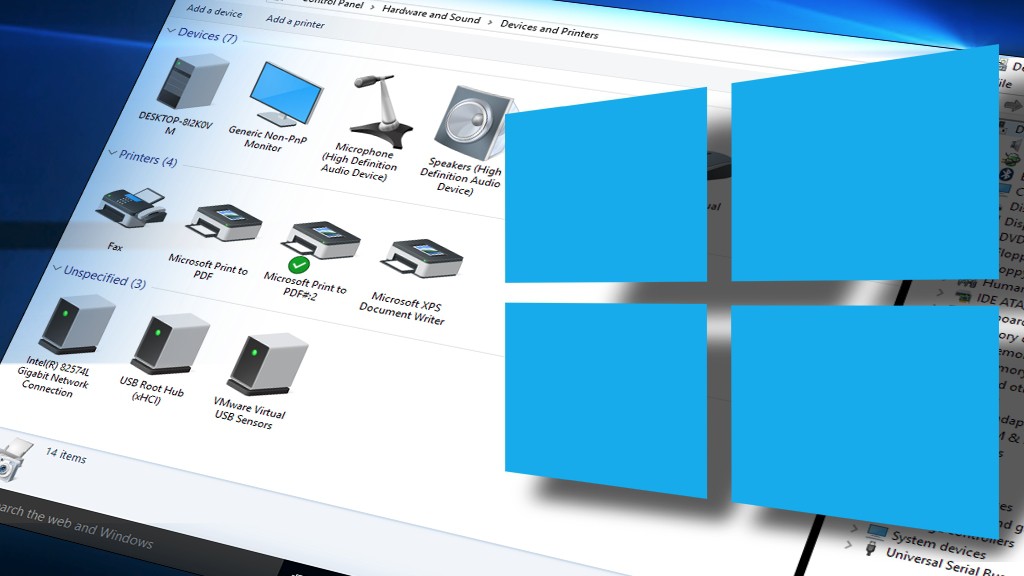
Task: Click the IDE ATA controller icon in Device Manager
Action: [963, 296]
